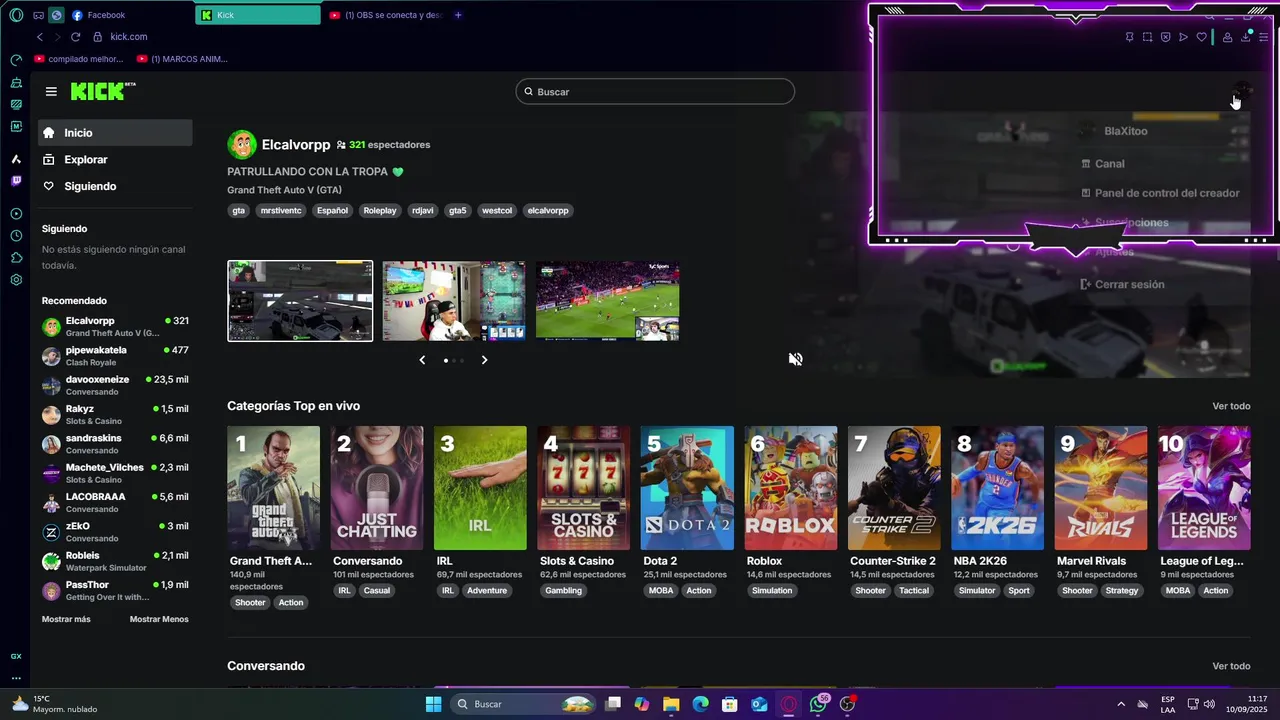The width and height of the screenshot is (1280, 720).
Task: Click the browser reload button
Action: click(75, 37)
